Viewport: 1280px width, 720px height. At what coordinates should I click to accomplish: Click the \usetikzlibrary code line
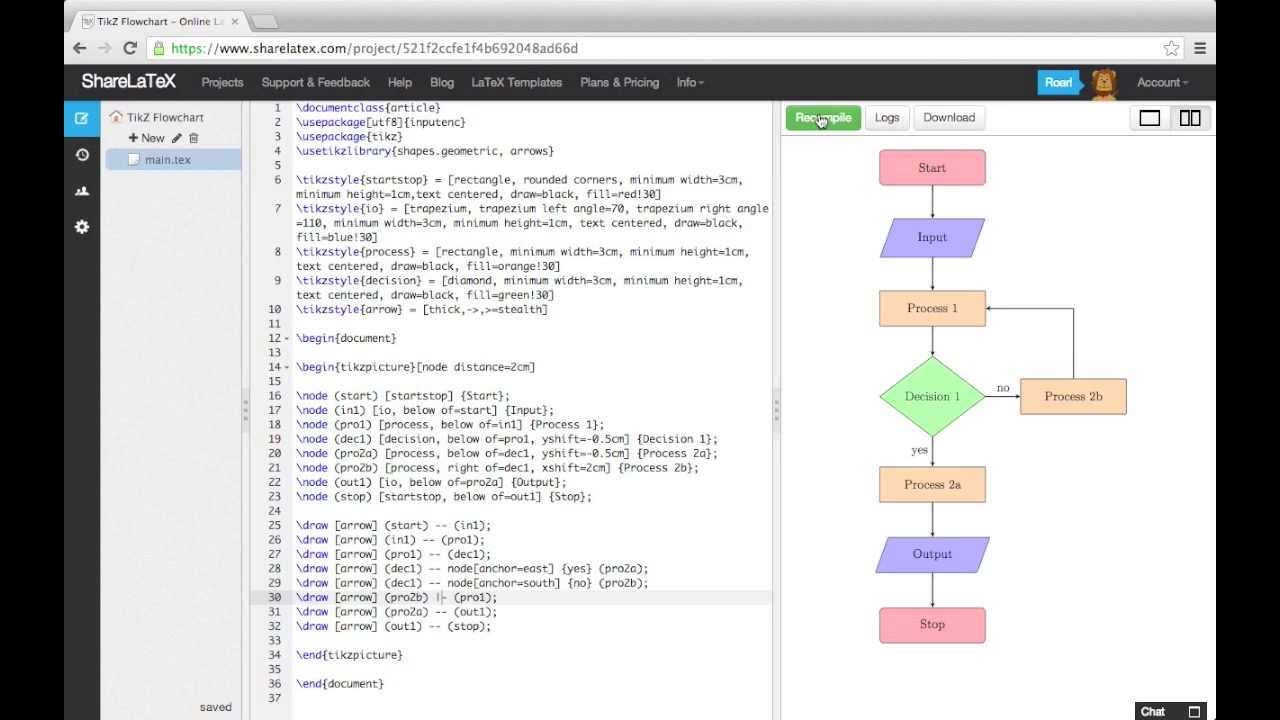pos(425,152)
